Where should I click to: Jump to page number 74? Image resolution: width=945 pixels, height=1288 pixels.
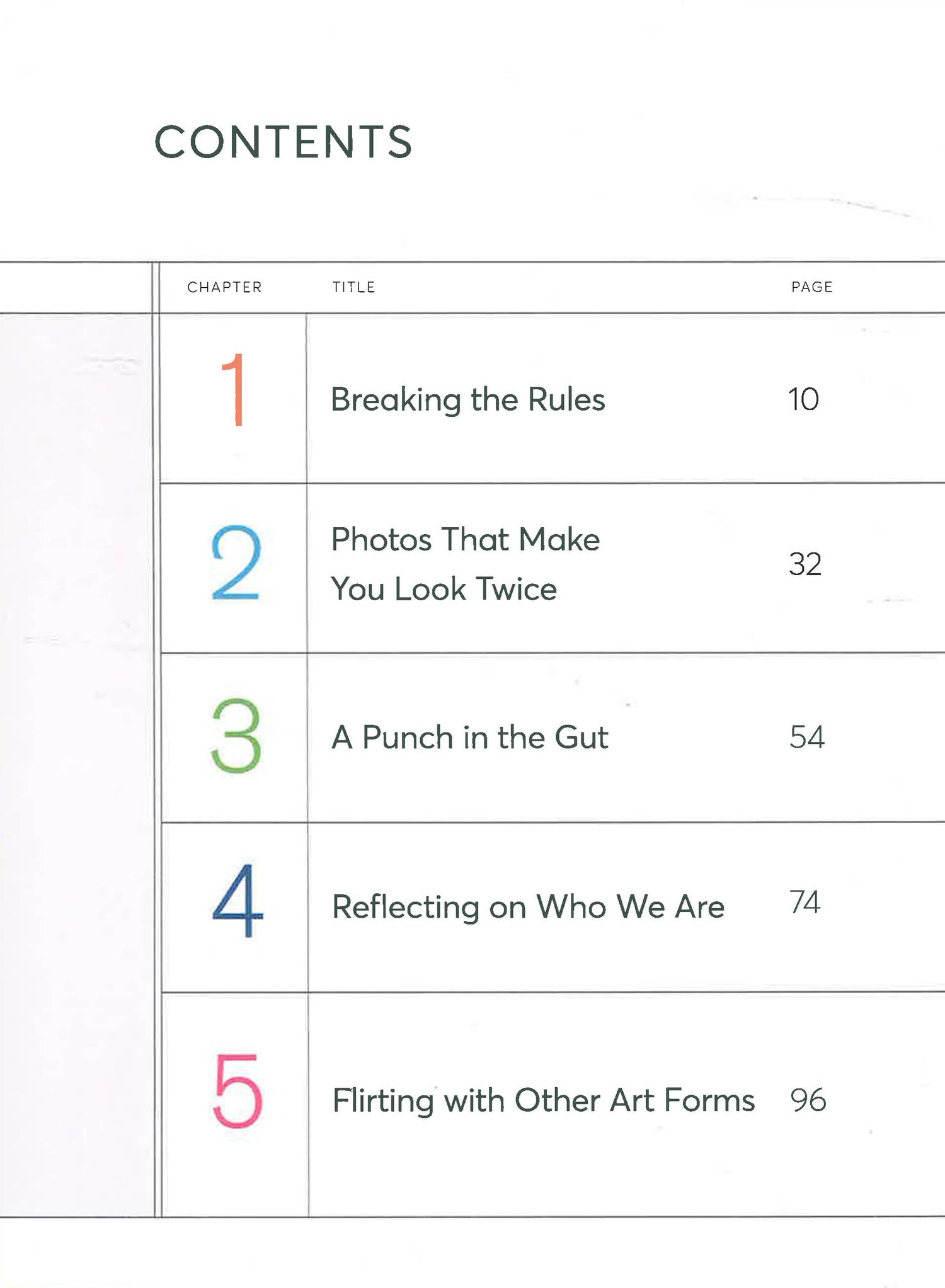[x=805, y=902]
